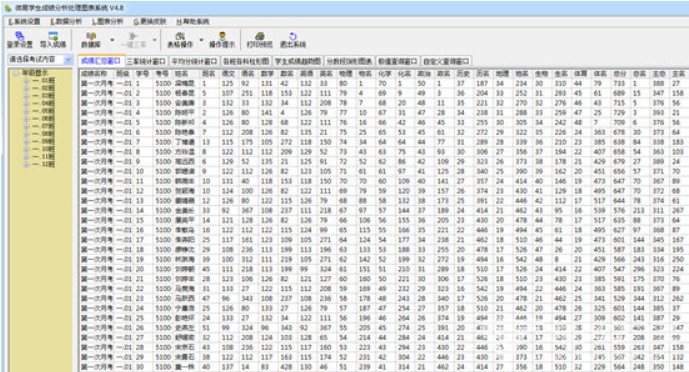Image resolution: width=689 pixels, height=372 pixels.
Task: Open the E.数据分析 menu
Action: pyautogui.click(x=66, y=22)
